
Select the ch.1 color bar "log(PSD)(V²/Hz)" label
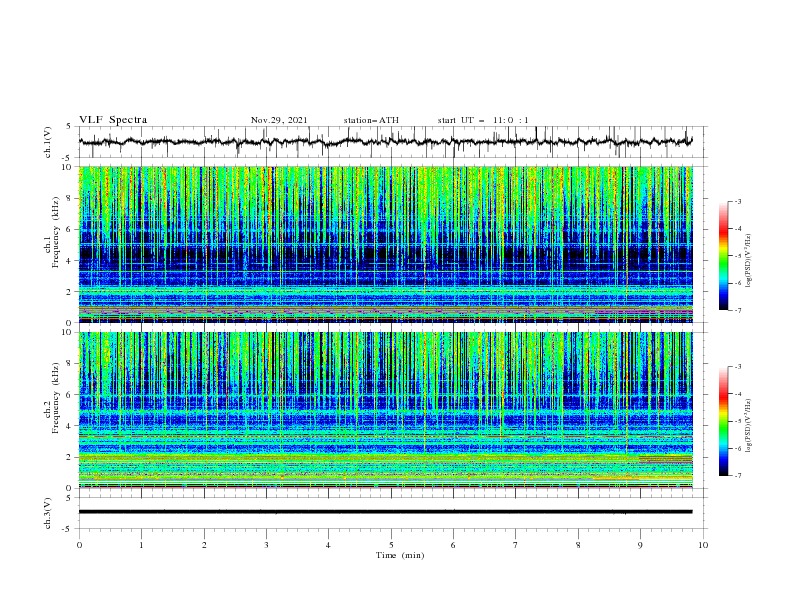tap(748, 261)
